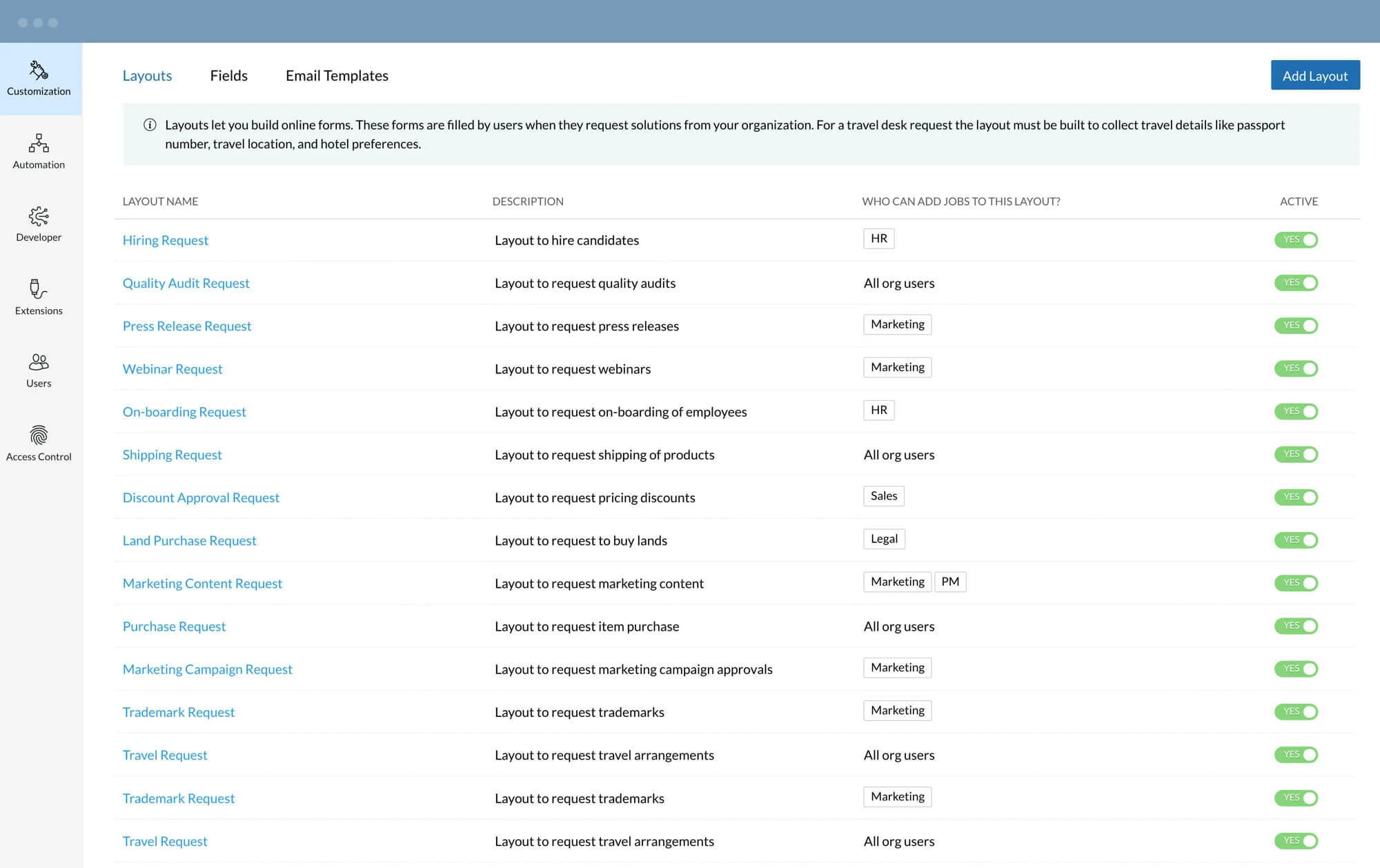Screen dimensions: 1380x868
Task: Open the Webinar Request layout
Action: [172, 368]
